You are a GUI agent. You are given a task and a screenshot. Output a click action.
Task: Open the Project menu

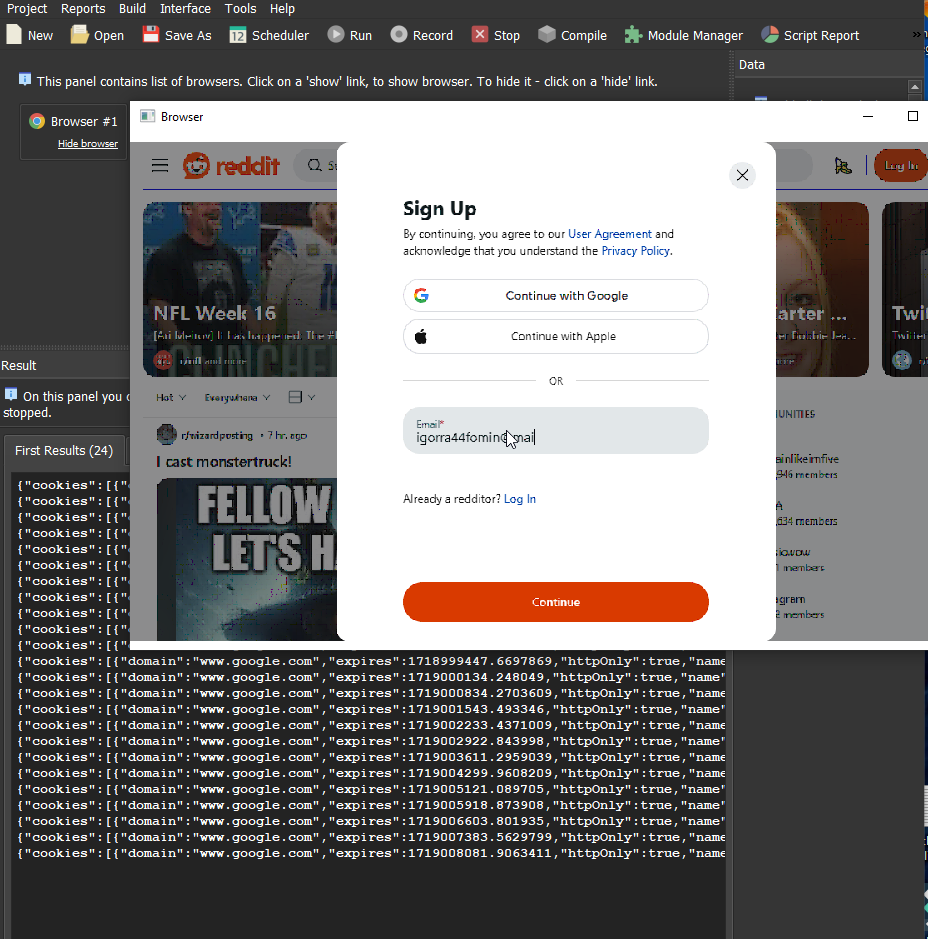27,8
